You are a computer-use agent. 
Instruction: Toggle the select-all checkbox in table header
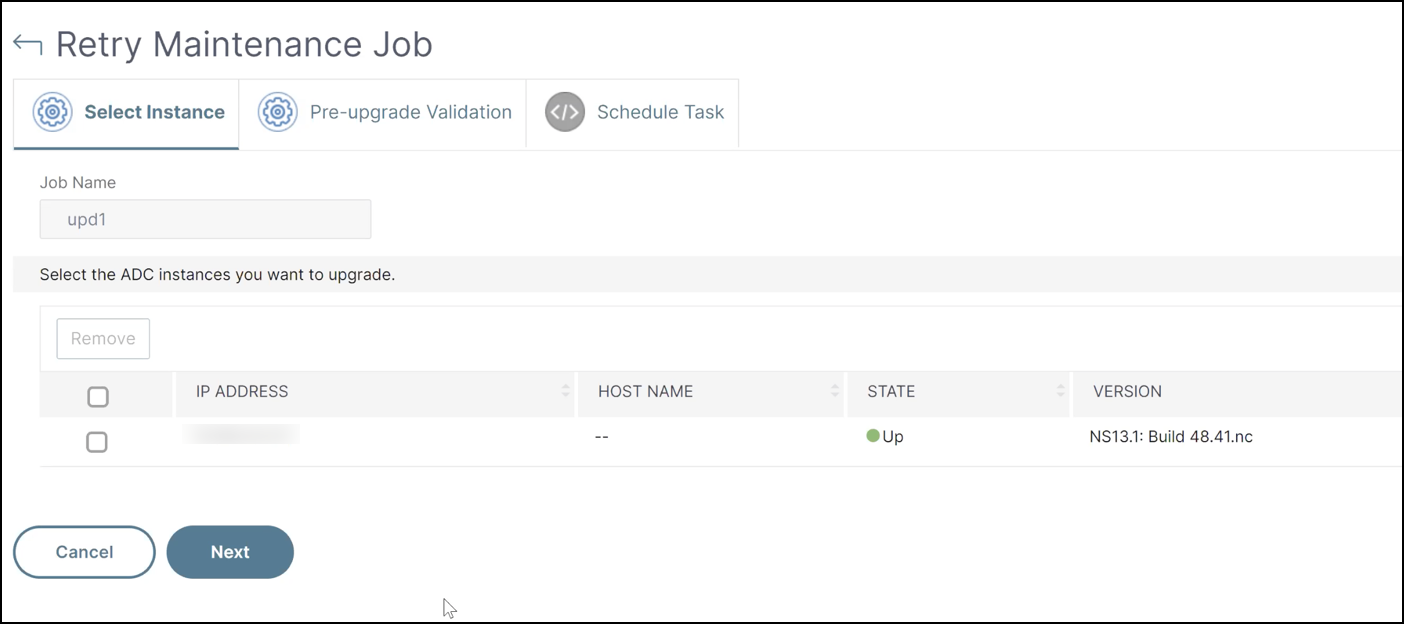coord(97,397)
